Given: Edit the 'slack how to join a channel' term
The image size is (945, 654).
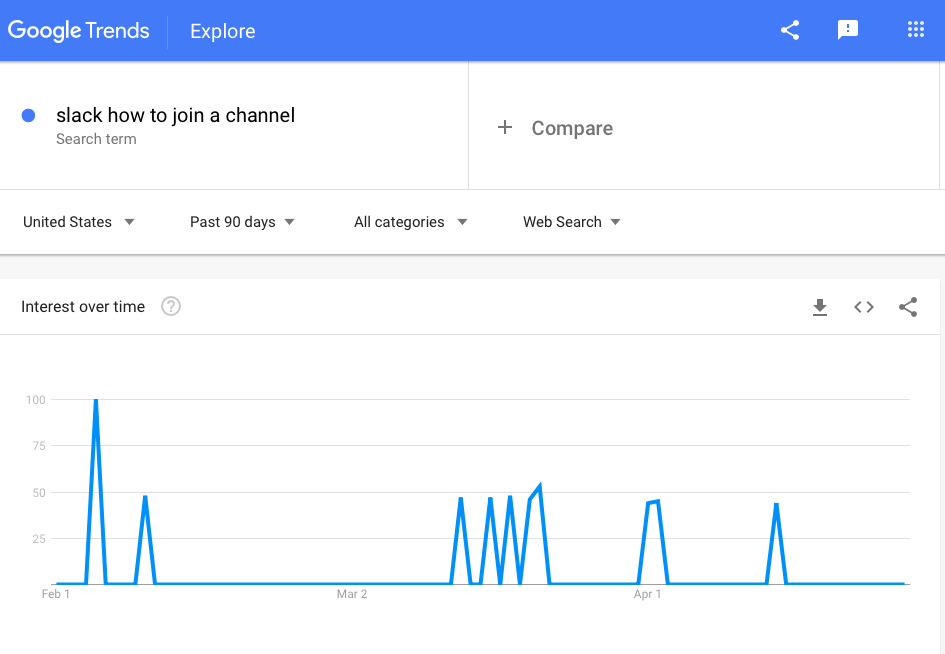Looking at the screenshot, I should [175, 115].
